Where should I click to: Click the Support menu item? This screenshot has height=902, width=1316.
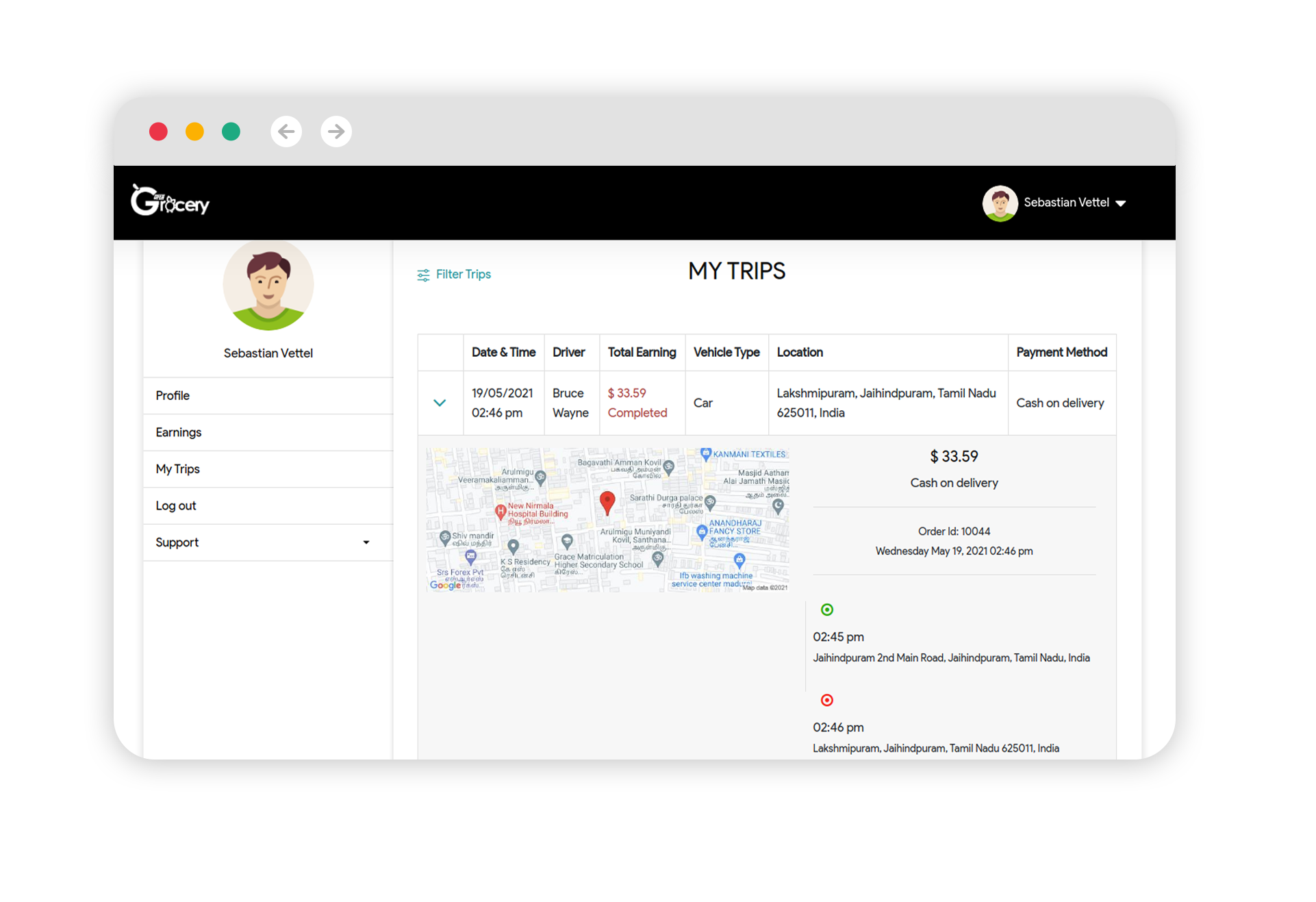[x=268, y=542]
